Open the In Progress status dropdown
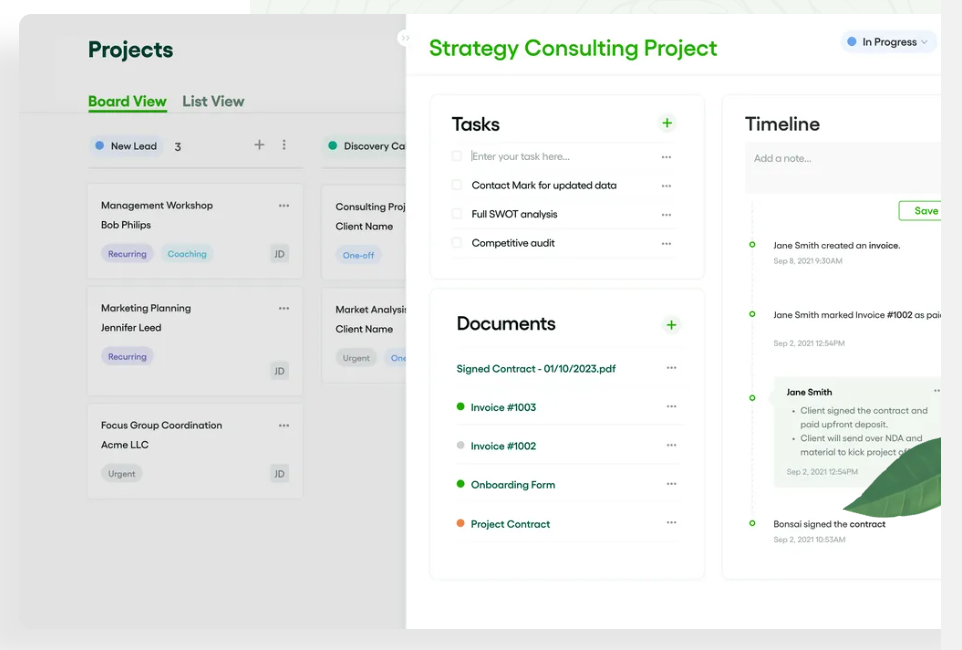The width and height of the screenshot is (962, 650). (x=887, y=41)
